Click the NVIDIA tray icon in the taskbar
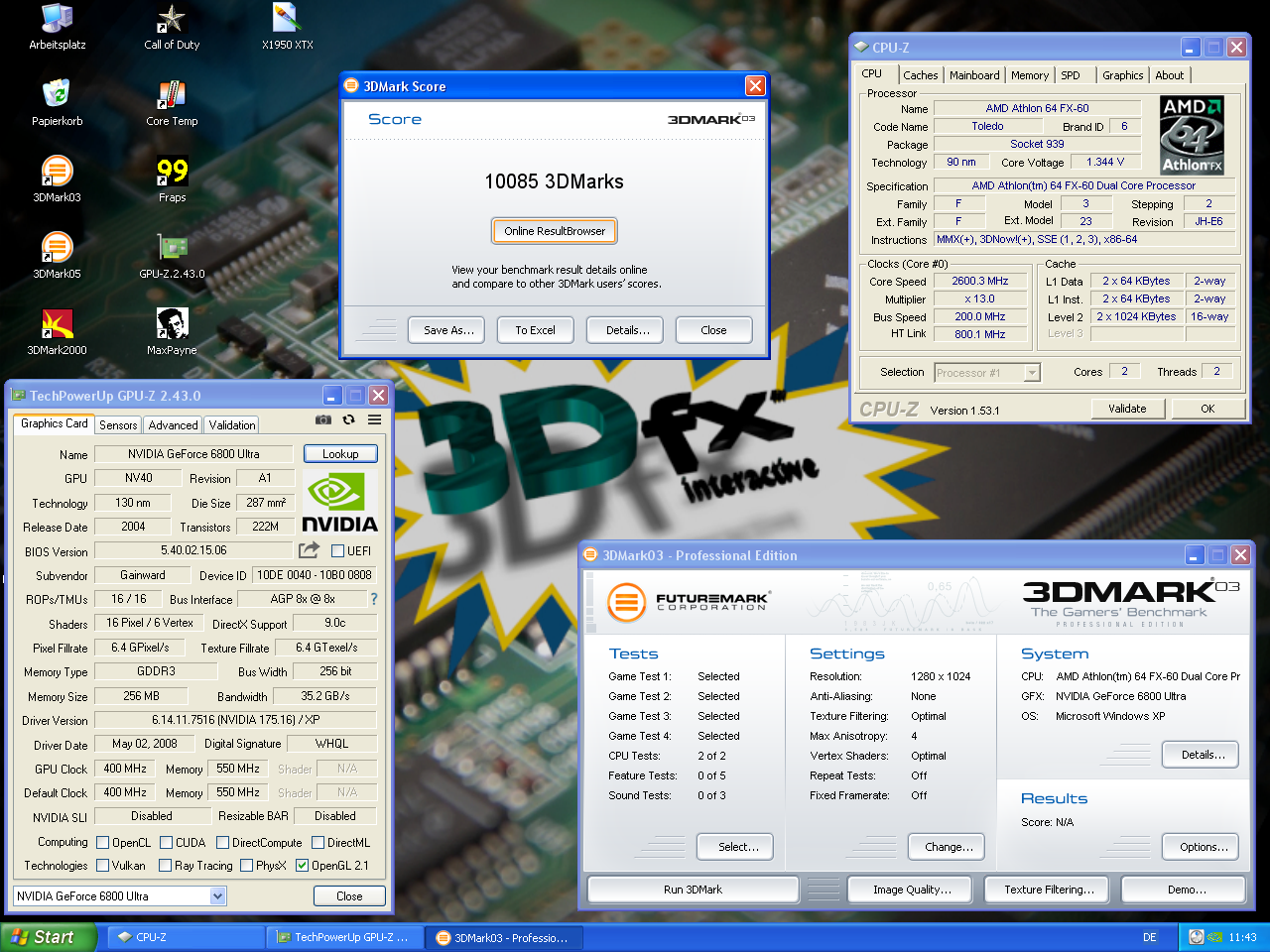The image size is (1270, 952). click(1214, 937)
